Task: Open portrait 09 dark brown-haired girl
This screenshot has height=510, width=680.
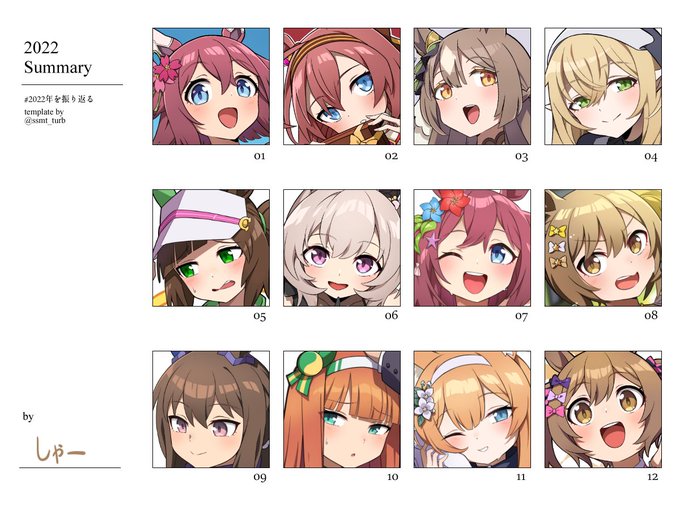Action: pyautogui.click(x=211, y=409)
